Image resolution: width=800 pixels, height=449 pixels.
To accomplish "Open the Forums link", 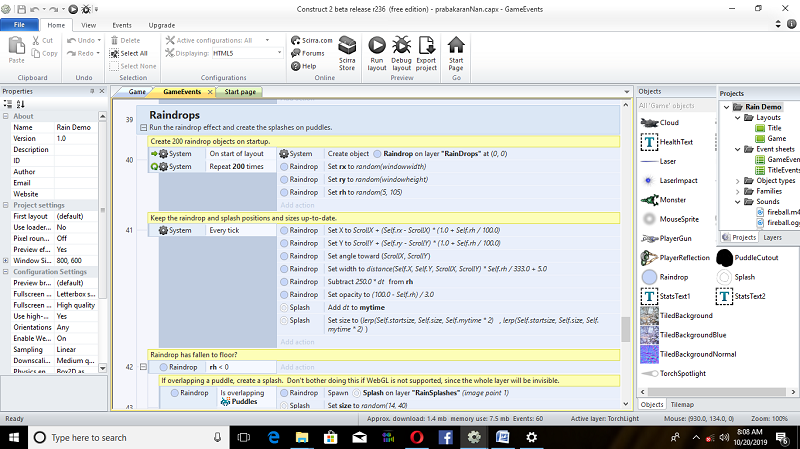I will 312,53.
